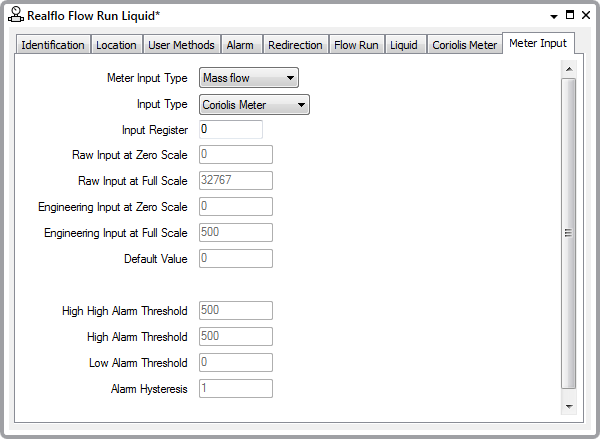Screen dimensions: 600x439
Task: Expand the Meter Input Type dropdown
Action: point(249,78)
